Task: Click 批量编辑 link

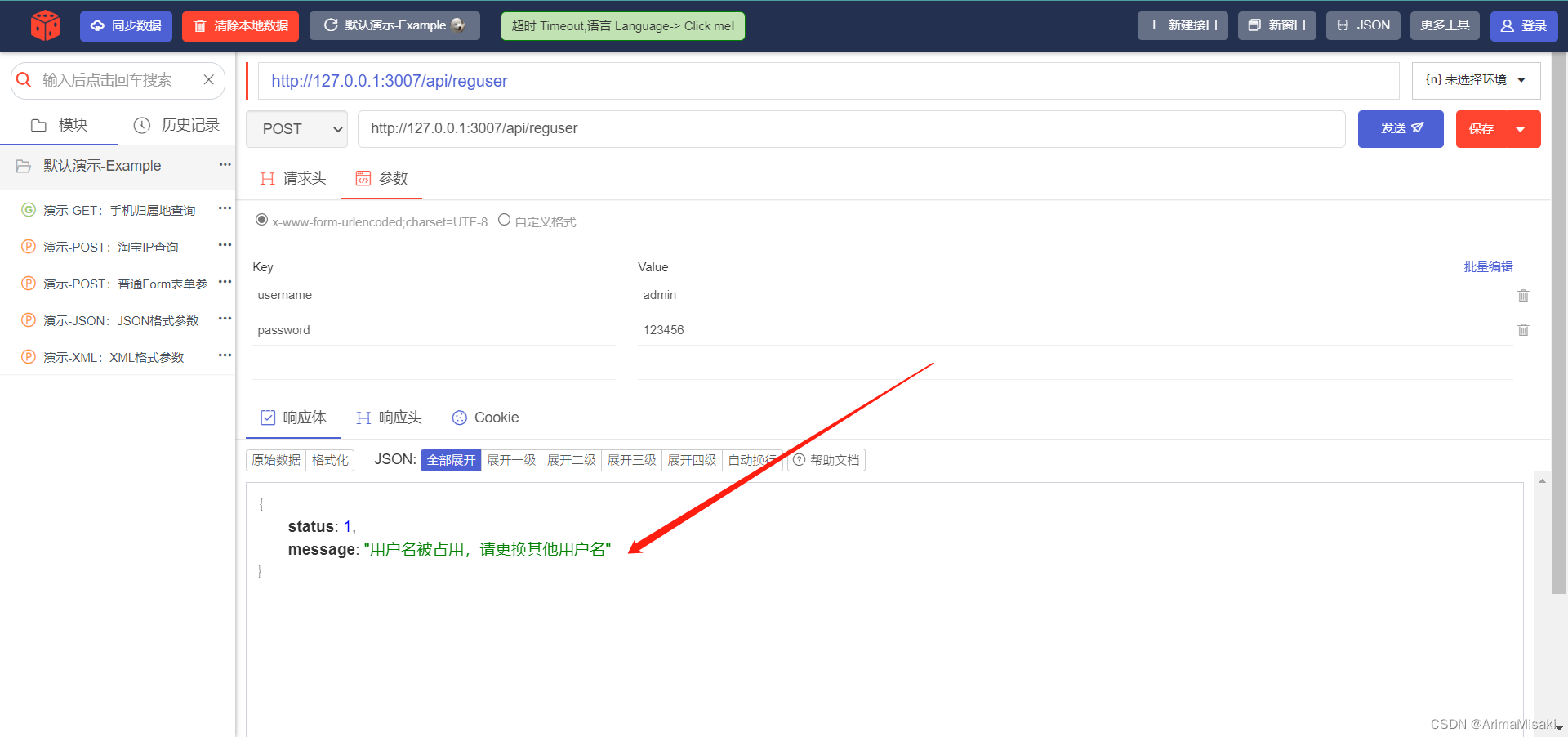Action: (1488, 266)
